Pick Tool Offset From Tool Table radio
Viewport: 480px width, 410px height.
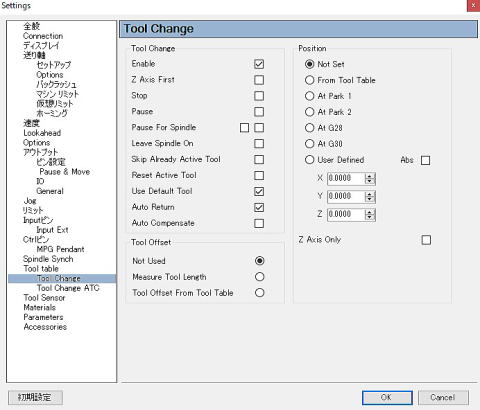point(259,293)
